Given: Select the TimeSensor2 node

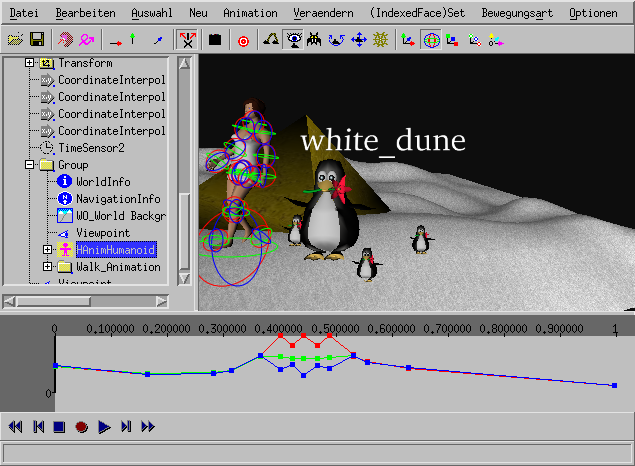Looking at the screenshot, I should pos(91,148).
